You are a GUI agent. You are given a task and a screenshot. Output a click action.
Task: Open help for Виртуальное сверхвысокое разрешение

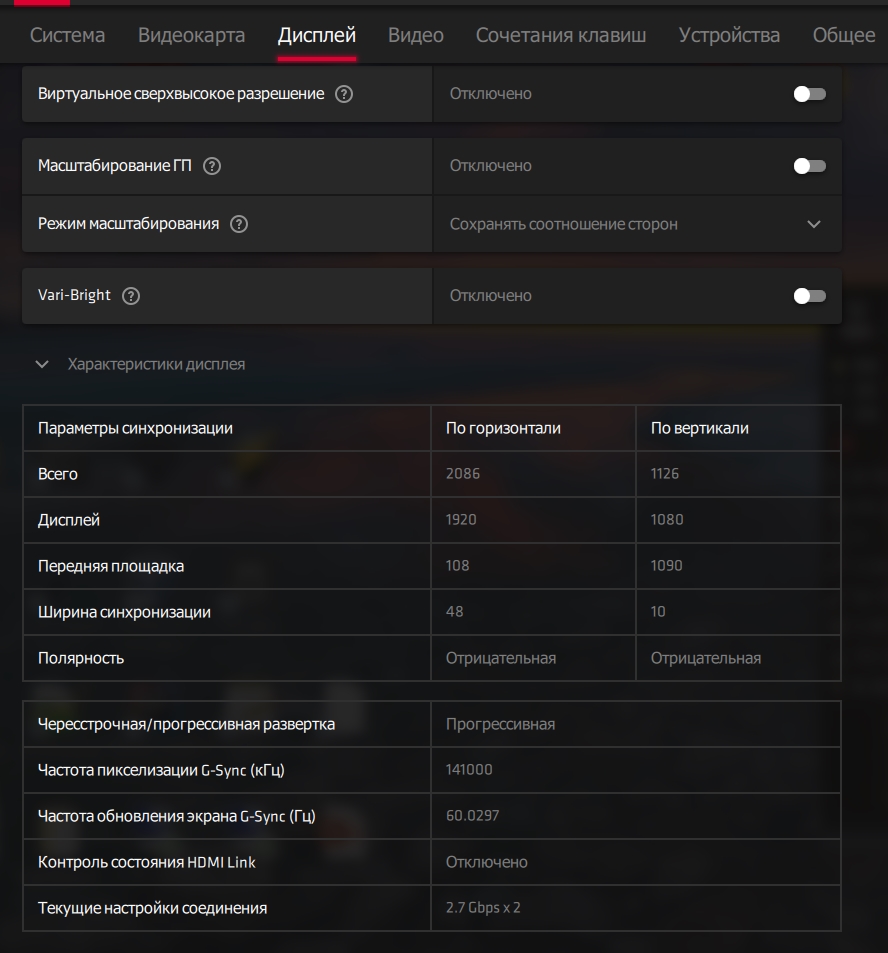click(344, 94)
